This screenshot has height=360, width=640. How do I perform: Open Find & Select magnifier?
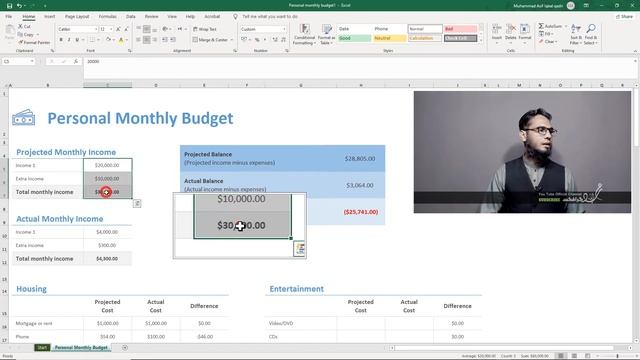tap(591, 34)
